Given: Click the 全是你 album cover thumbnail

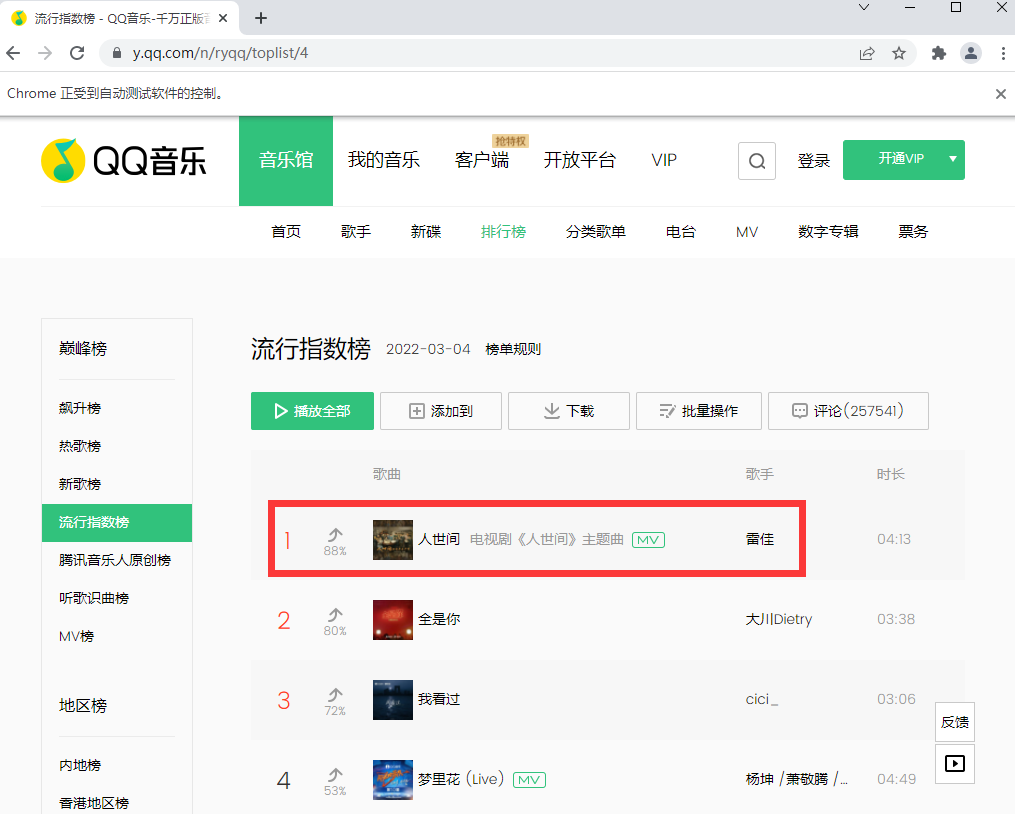Looking at the screenshot, I should [393, 620].
